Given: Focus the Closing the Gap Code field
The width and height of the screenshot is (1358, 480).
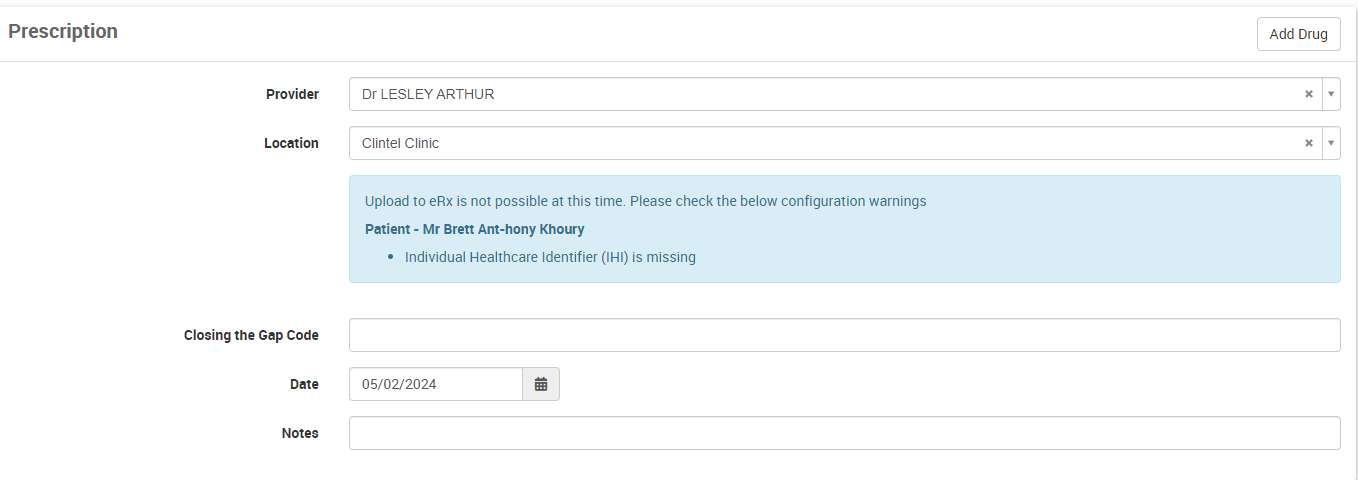Looking at the screenshot, I should click(x=844, y=335).
